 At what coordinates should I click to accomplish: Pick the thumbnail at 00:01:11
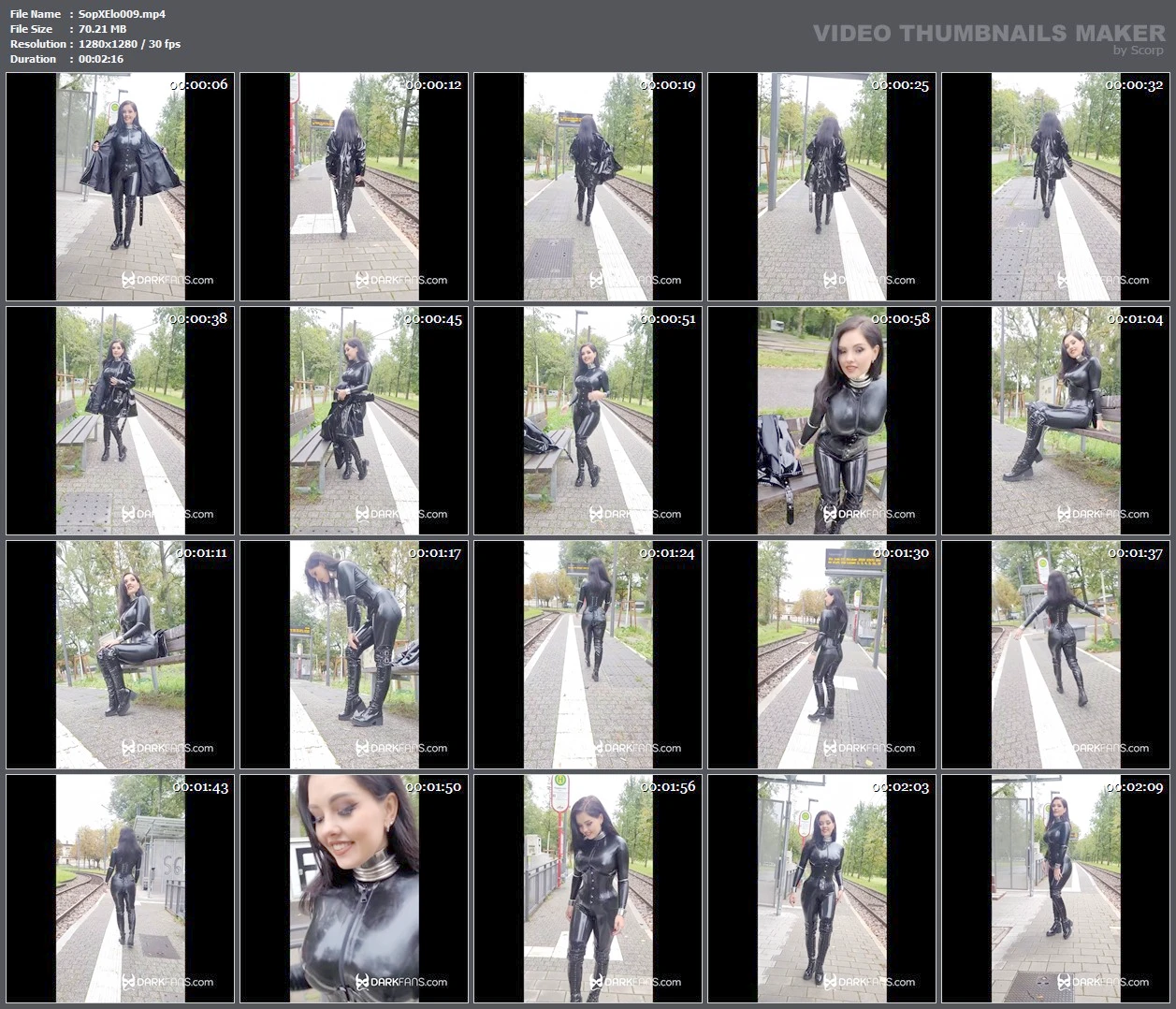tap(120, 654)
